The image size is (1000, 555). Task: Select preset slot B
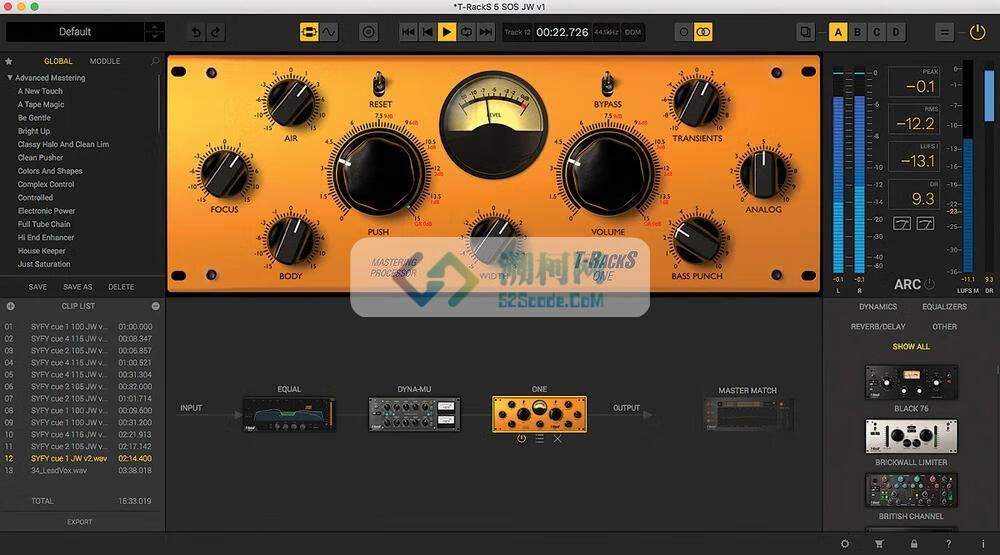click(x=857, y=32)
